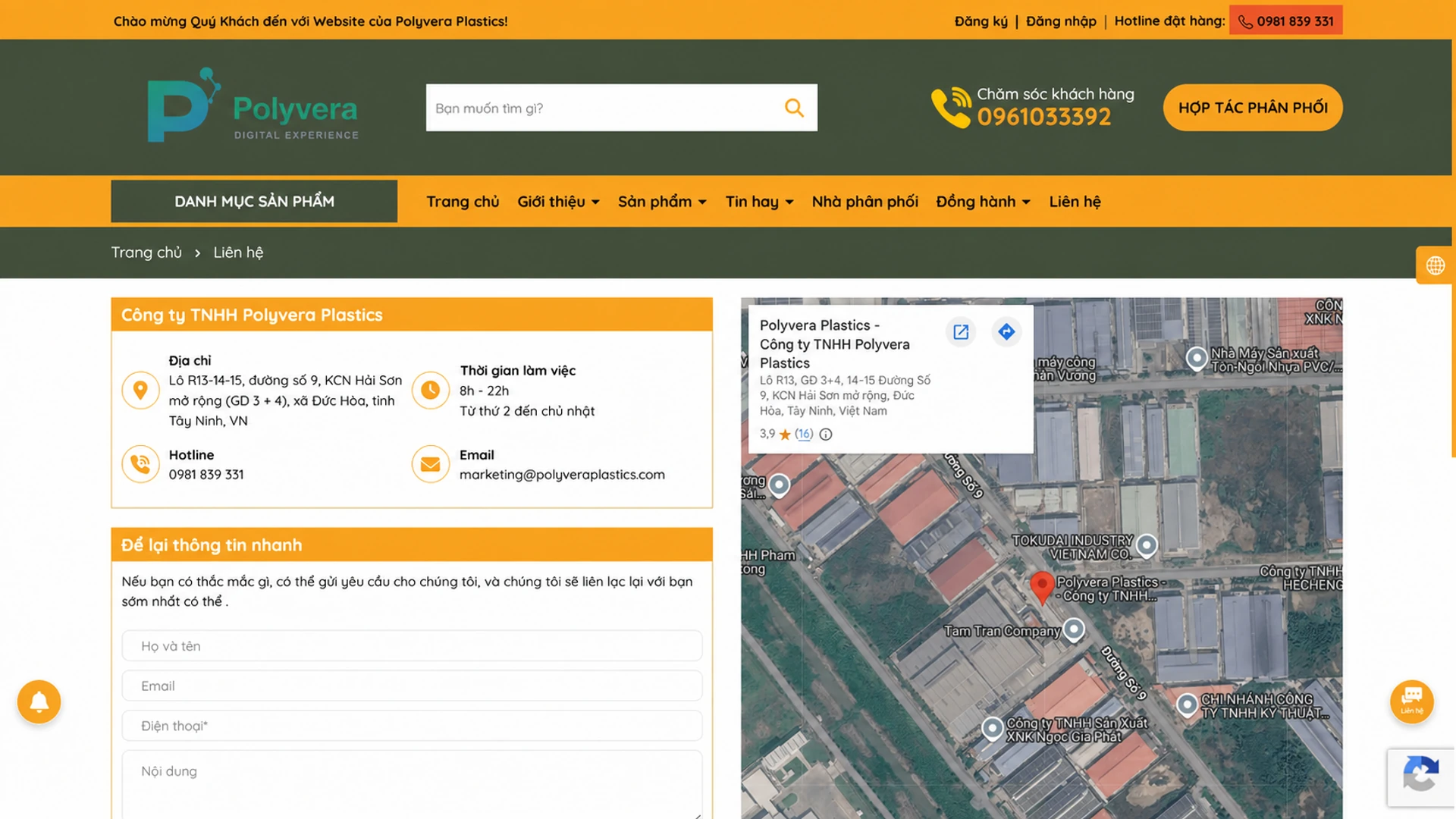Click the notification bell icon
Screen dimensions: 1456x819
39,701
